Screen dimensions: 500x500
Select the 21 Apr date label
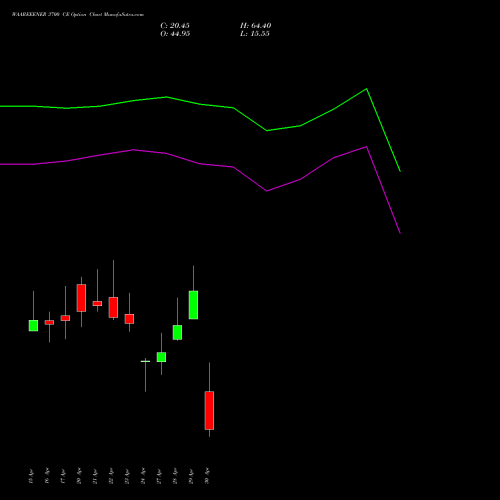[95, 476]
